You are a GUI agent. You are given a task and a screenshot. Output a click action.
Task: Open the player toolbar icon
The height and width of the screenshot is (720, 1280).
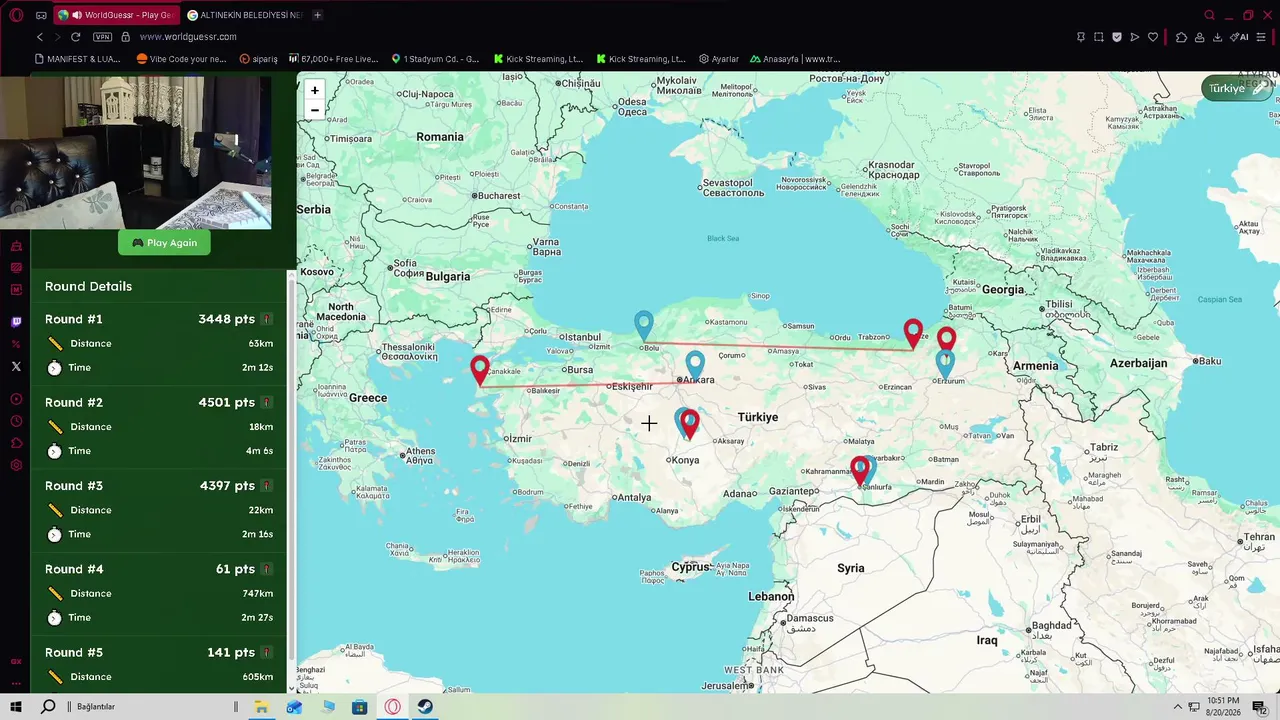click(x=1135, y=37)
